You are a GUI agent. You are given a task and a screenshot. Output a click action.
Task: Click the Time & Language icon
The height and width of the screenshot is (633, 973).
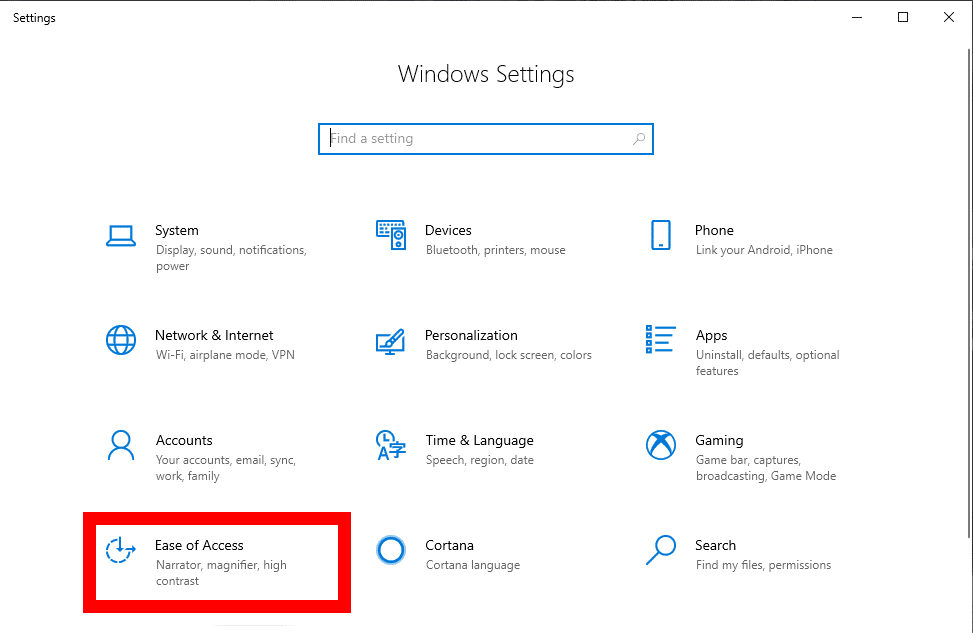coord(390,445)
